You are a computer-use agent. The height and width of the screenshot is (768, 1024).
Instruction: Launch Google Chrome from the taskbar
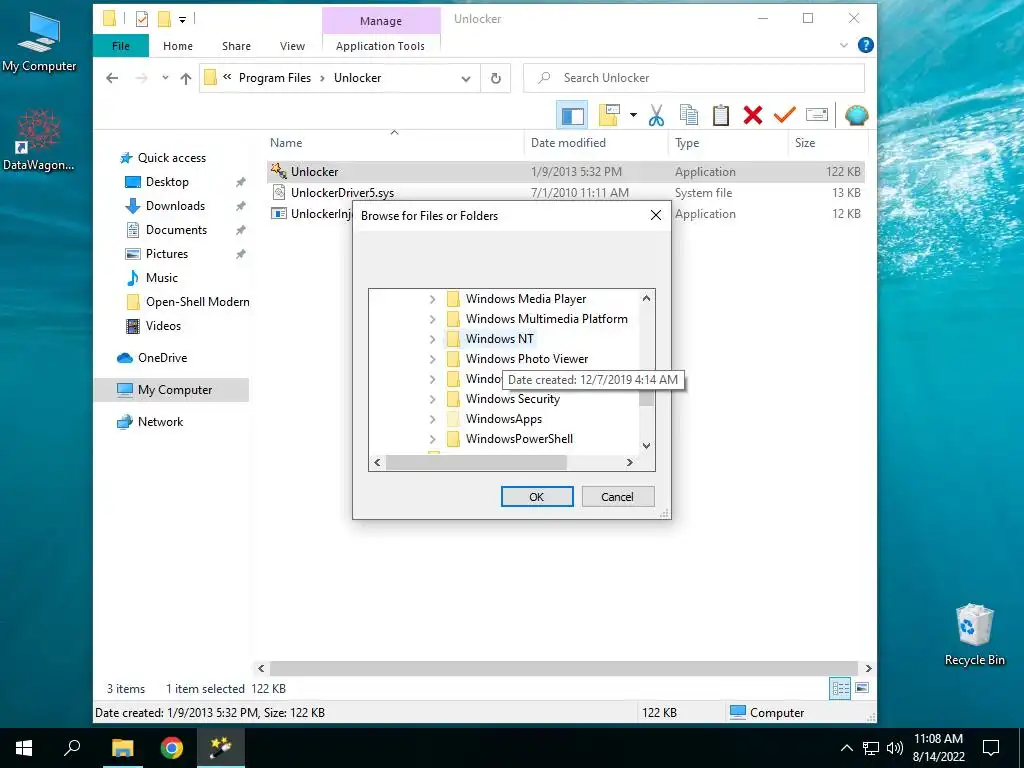[172, 748]
